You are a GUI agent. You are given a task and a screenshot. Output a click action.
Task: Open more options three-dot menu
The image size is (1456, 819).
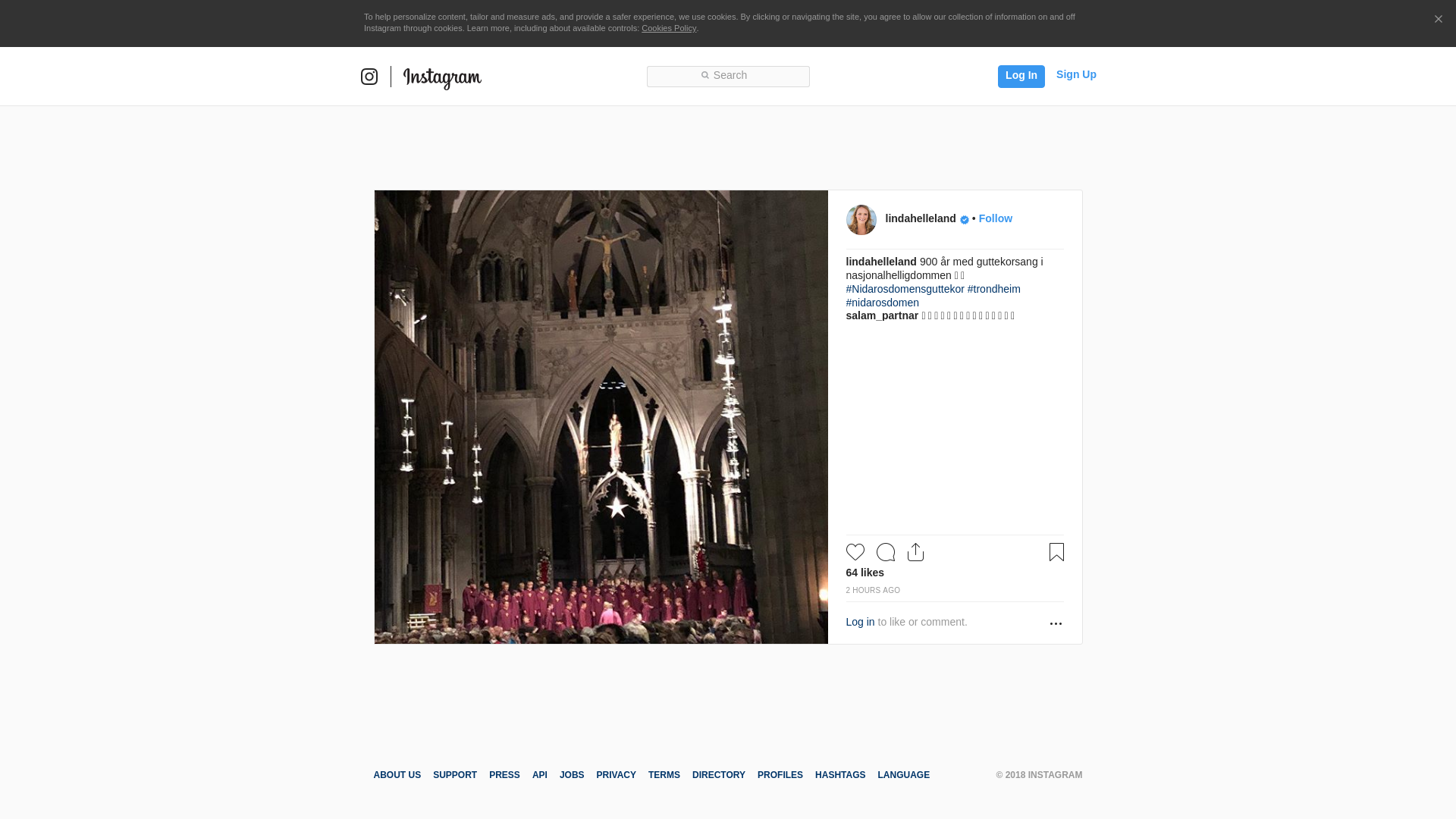pos(1056,623)
